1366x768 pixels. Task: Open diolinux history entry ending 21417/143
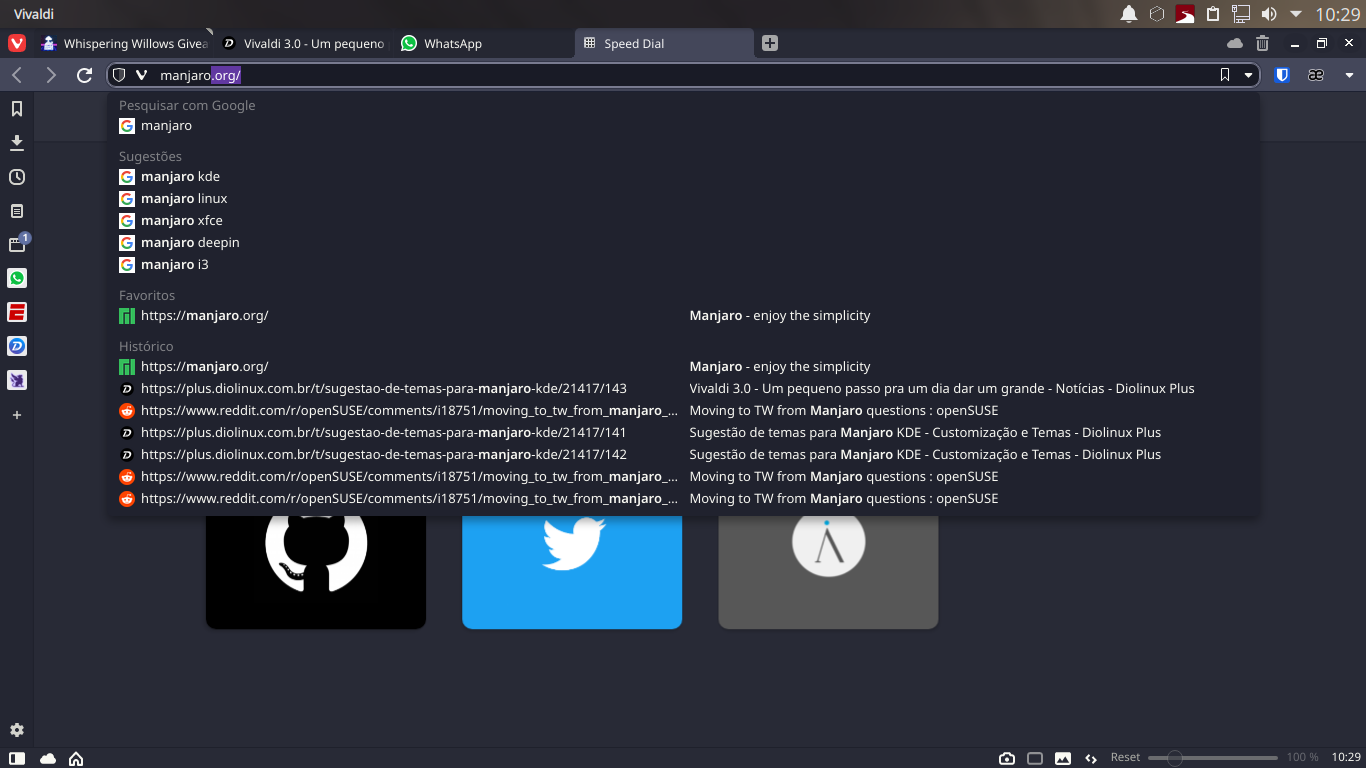pyautogui.click(x=683, y=389)
